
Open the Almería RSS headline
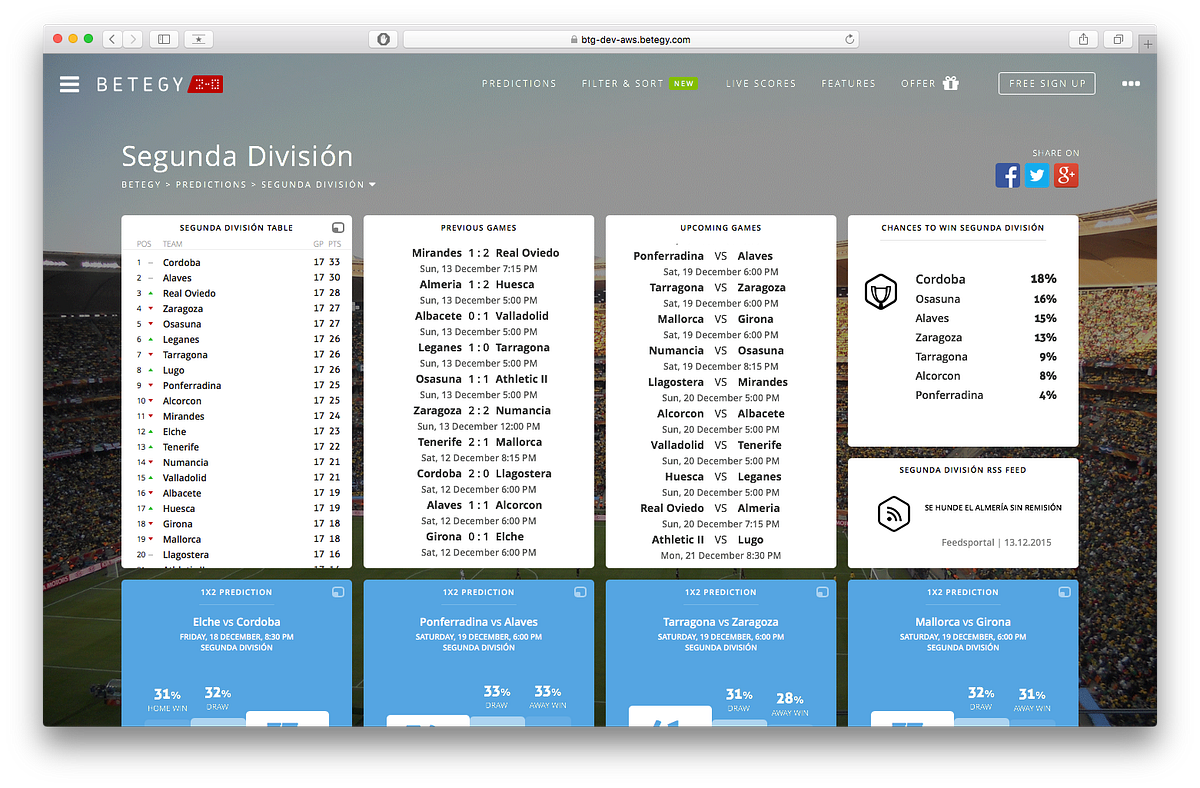click(993, 508)
